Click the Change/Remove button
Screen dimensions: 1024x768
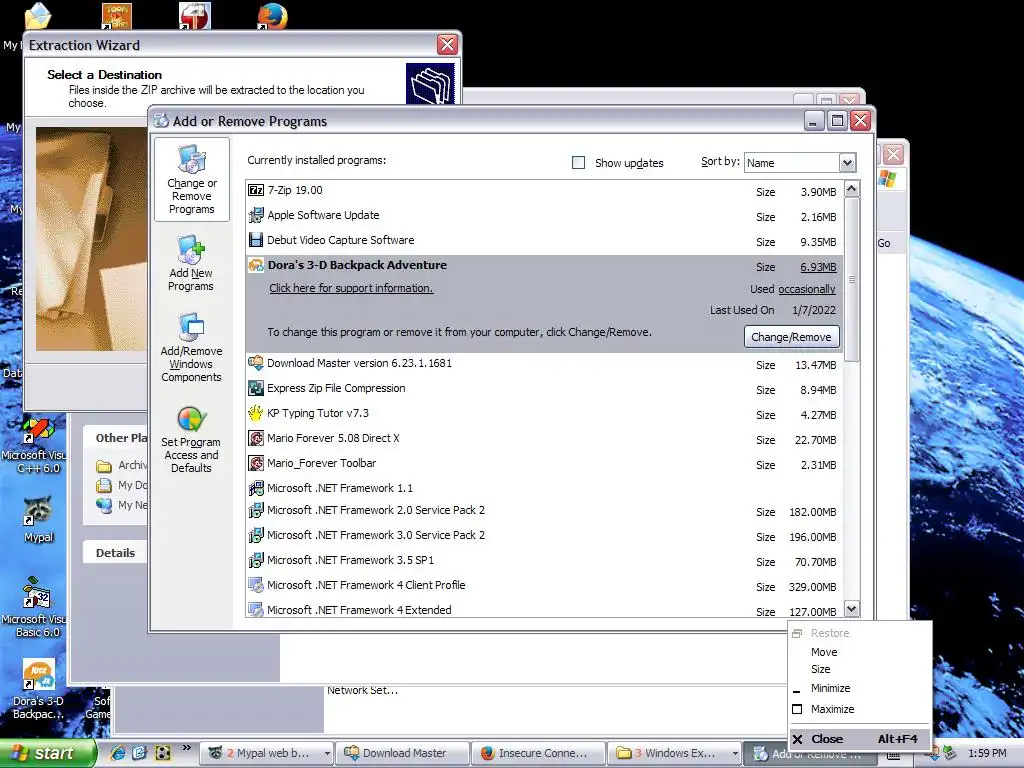(792, 337)
